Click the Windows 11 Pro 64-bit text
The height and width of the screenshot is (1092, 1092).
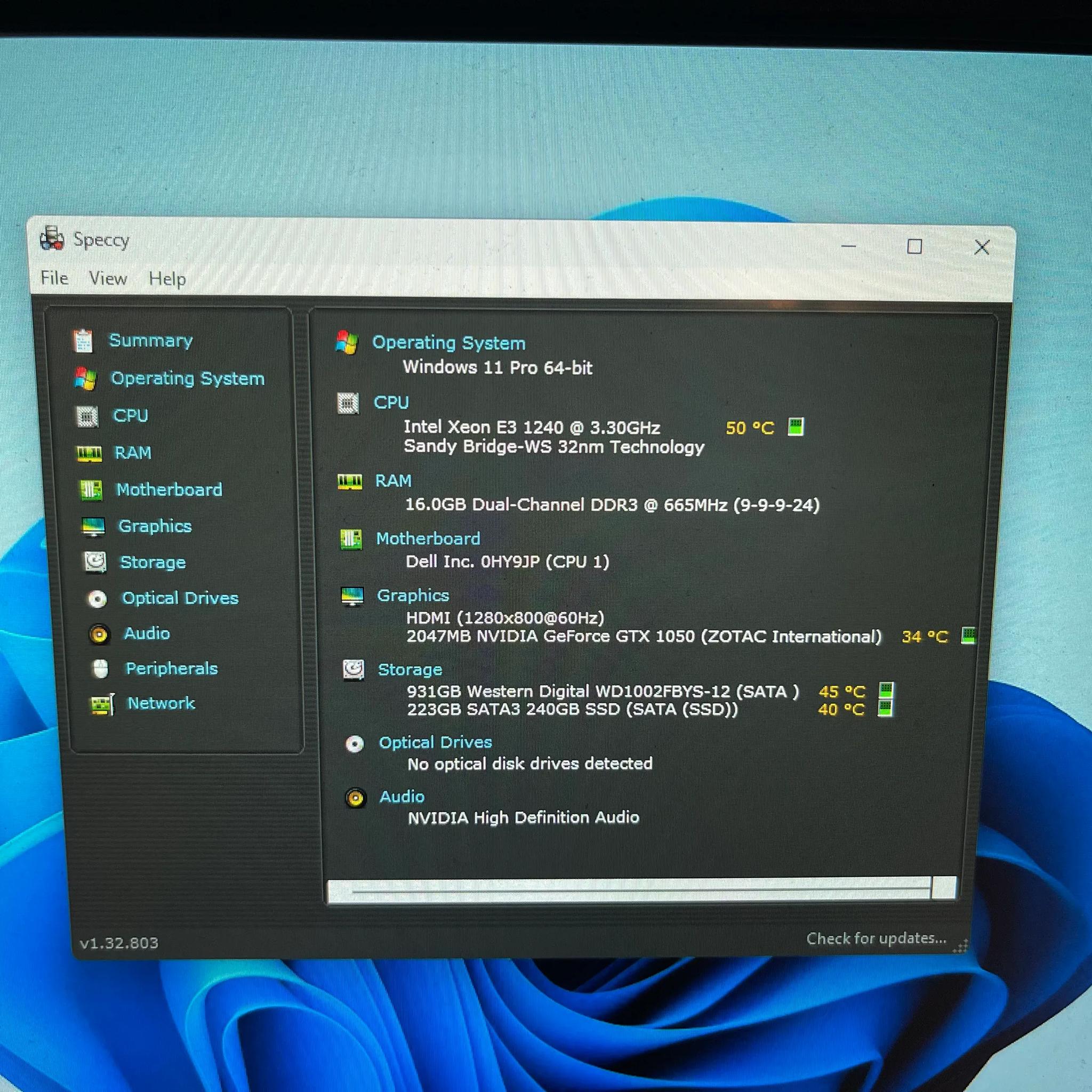[x=498, y=368]
